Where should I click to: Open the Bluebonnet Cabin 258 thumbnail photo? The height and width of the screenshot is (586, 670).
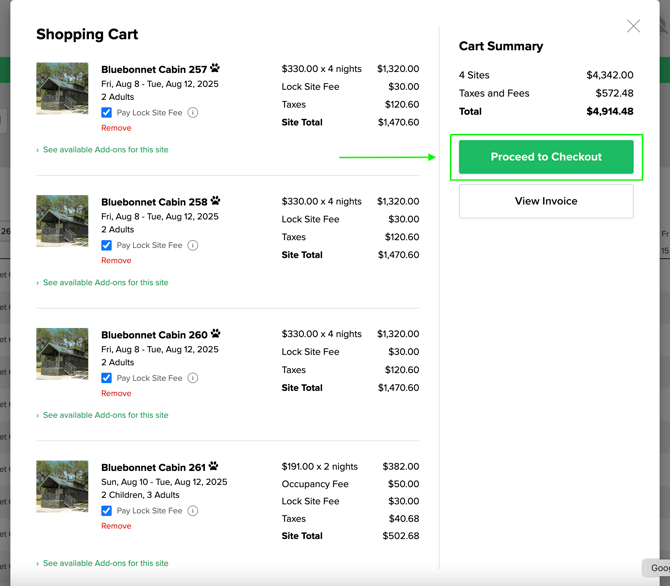pos(62,221)
